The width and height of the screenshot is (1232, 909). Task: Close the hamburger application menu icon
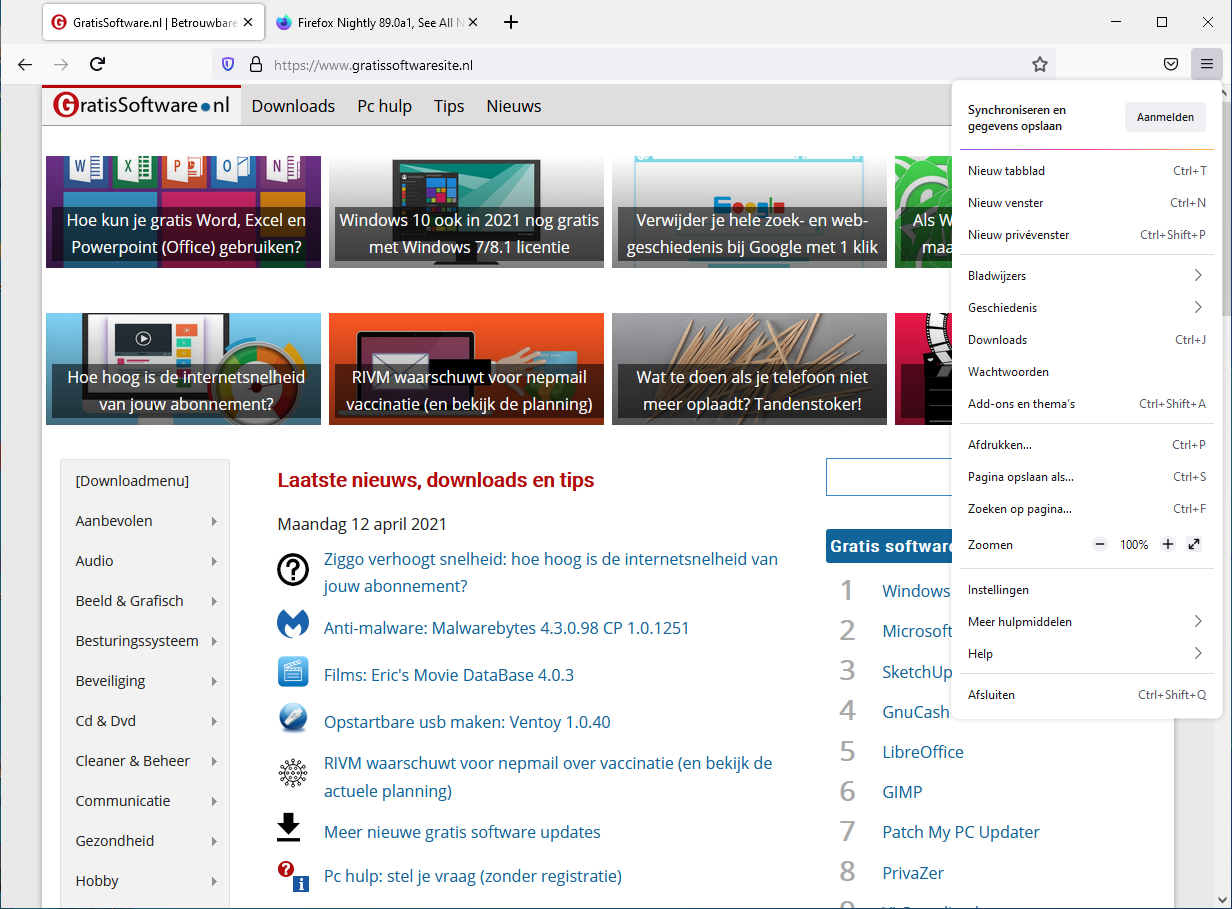[x=1207, y=64]
